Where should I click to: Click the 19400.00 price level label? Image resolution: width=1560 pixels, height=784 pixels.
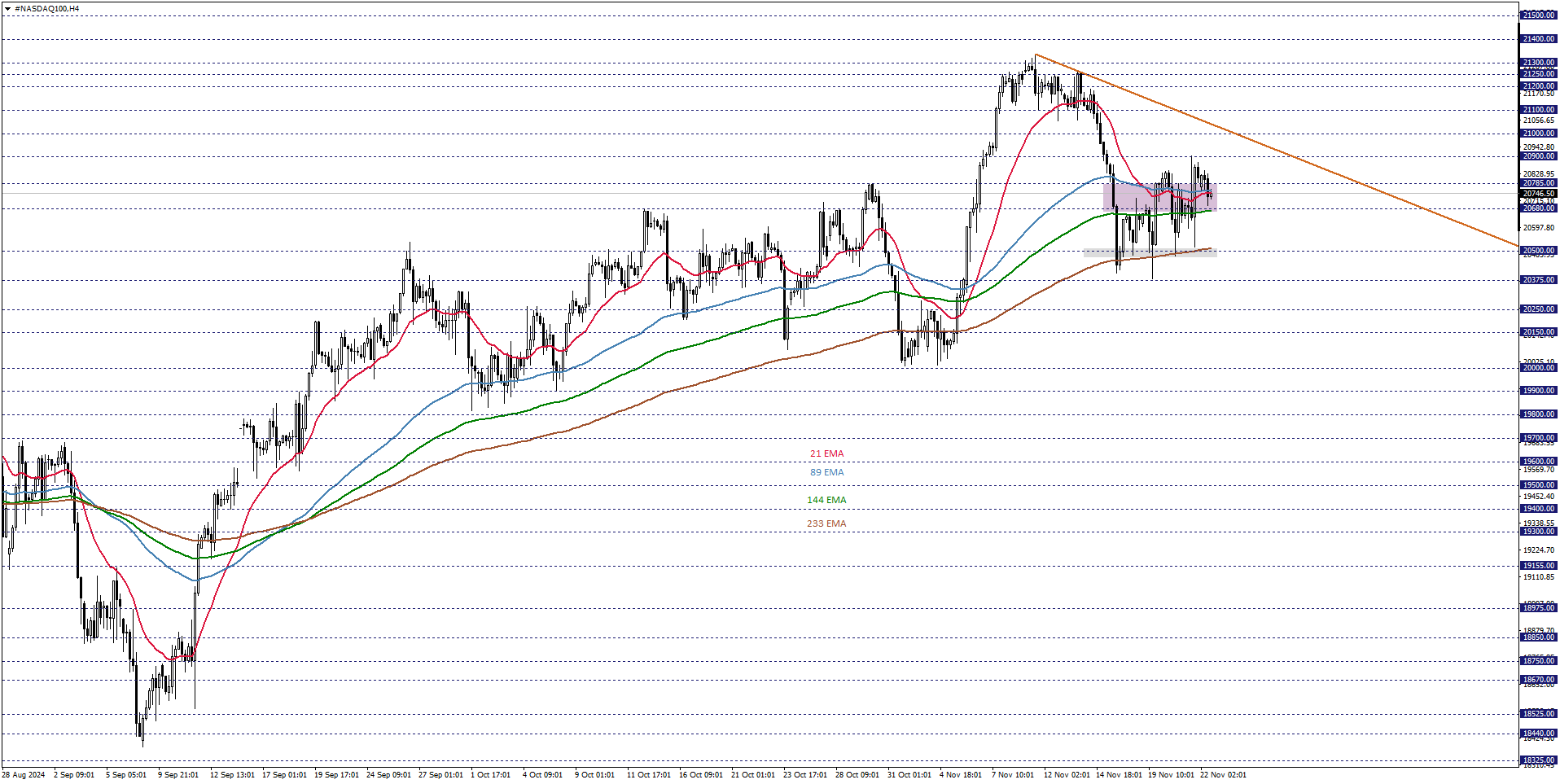[x=1538, y=509]
